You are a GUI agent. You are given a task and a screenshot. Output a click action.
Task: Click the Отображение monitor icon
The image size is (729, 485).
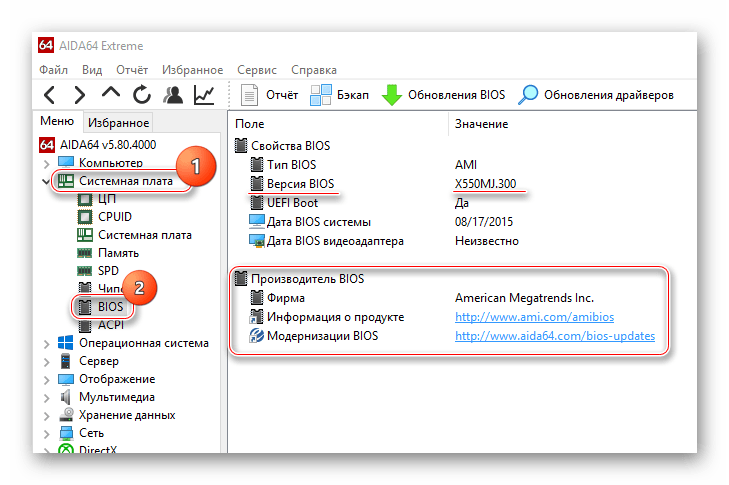66,379
